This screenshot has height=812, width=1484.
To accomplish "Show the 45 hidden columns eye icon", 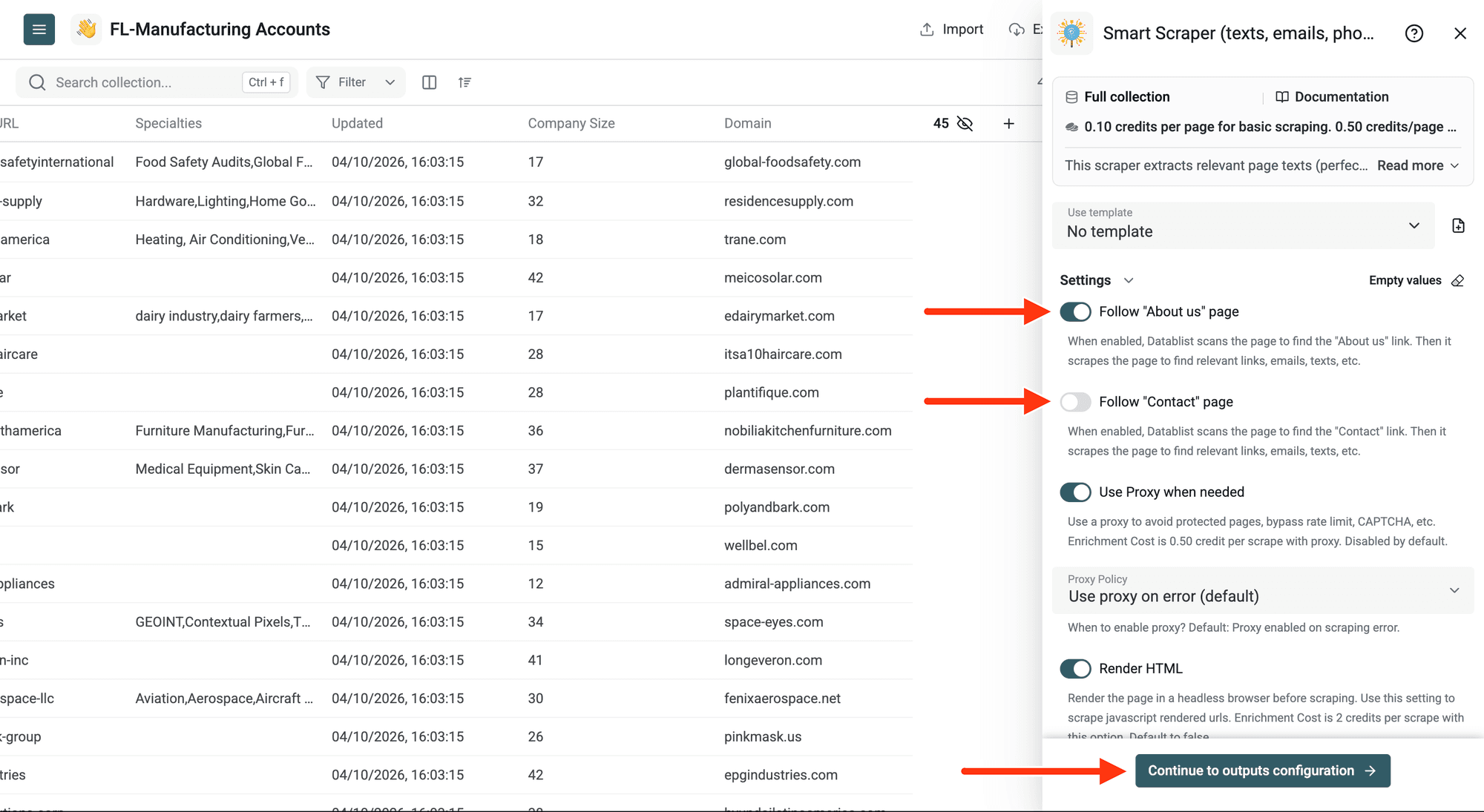I will 965,124.
